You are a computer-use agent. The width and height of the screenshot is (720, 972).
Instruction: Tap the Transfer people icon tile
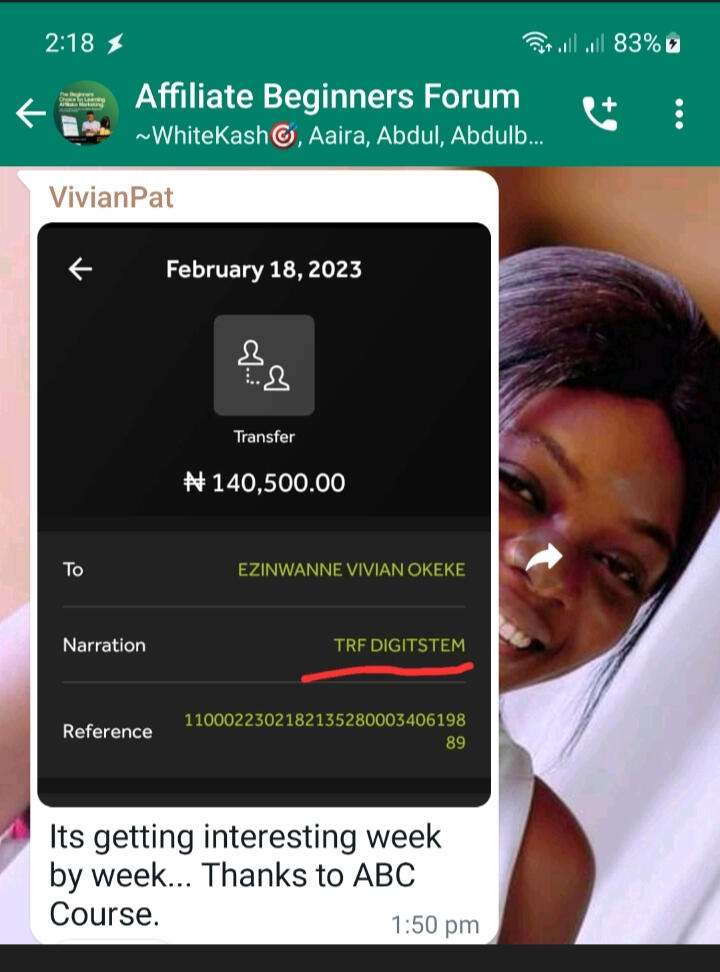pos(264,365)
